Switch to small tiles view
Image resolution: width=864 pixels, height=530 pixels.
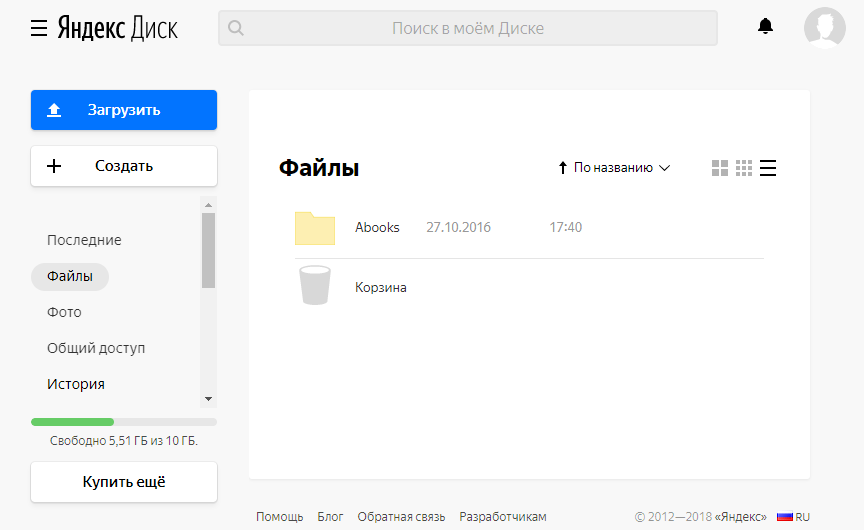[744, 168]
